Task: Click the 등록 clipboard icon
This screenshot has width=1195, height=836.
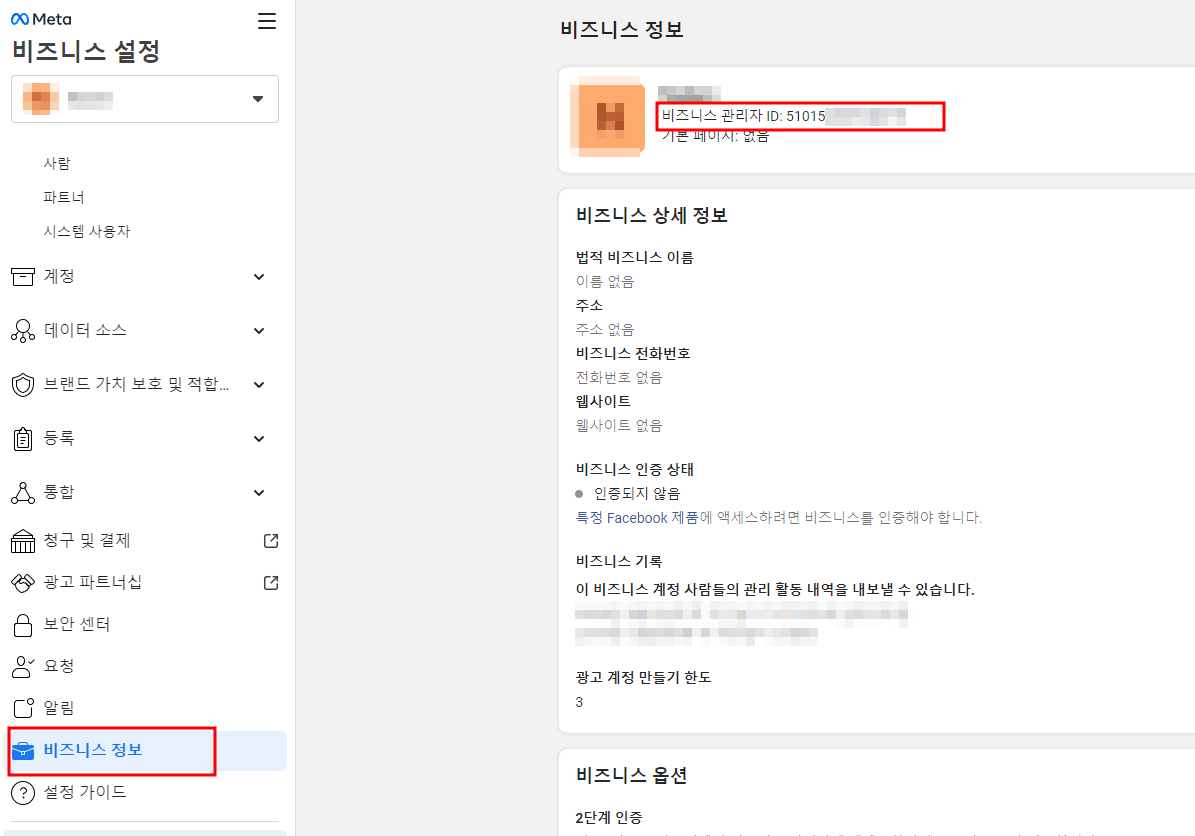Action: (x=22, y=438)
